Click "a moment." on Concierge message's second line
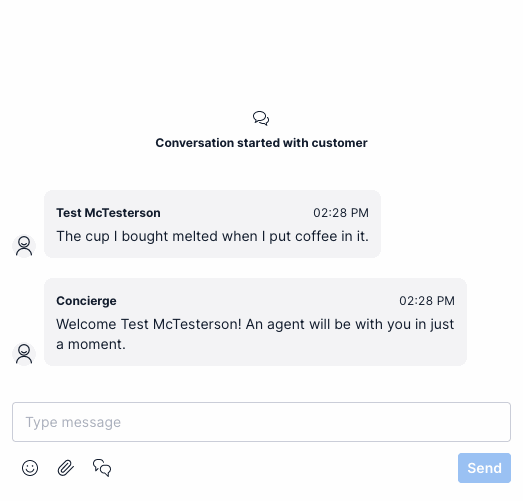 [91, 344]
